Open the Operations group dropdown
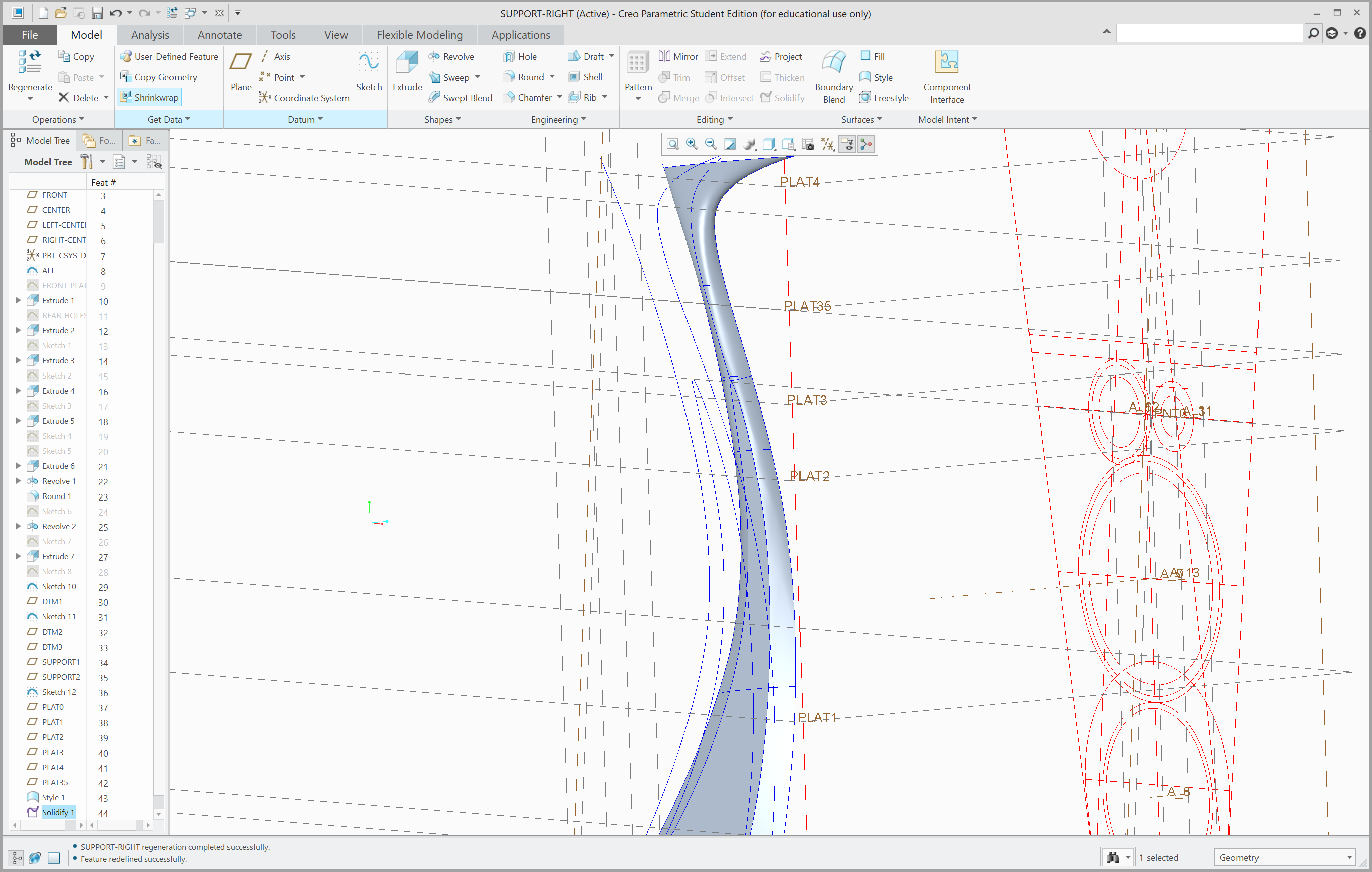This screenshot has width=1372, height=872. coord(58,119)
